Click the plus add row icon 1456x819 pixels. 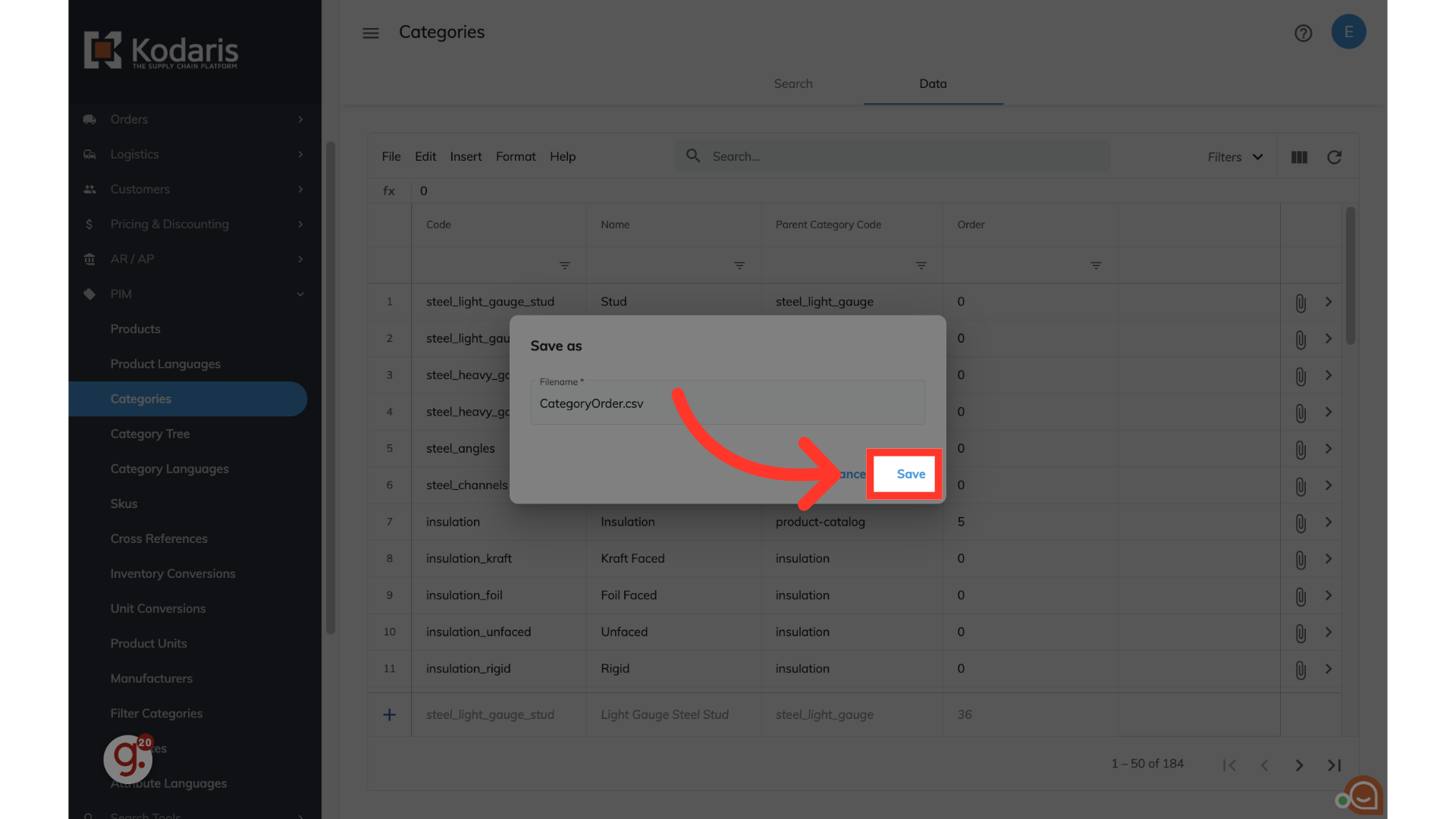(x=389, y=714)
